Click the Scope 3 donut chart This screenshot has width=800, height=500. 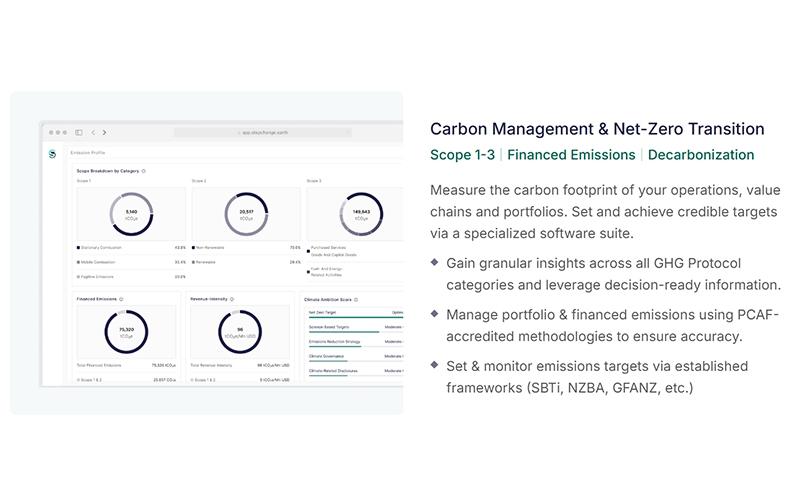coord(361,214)
